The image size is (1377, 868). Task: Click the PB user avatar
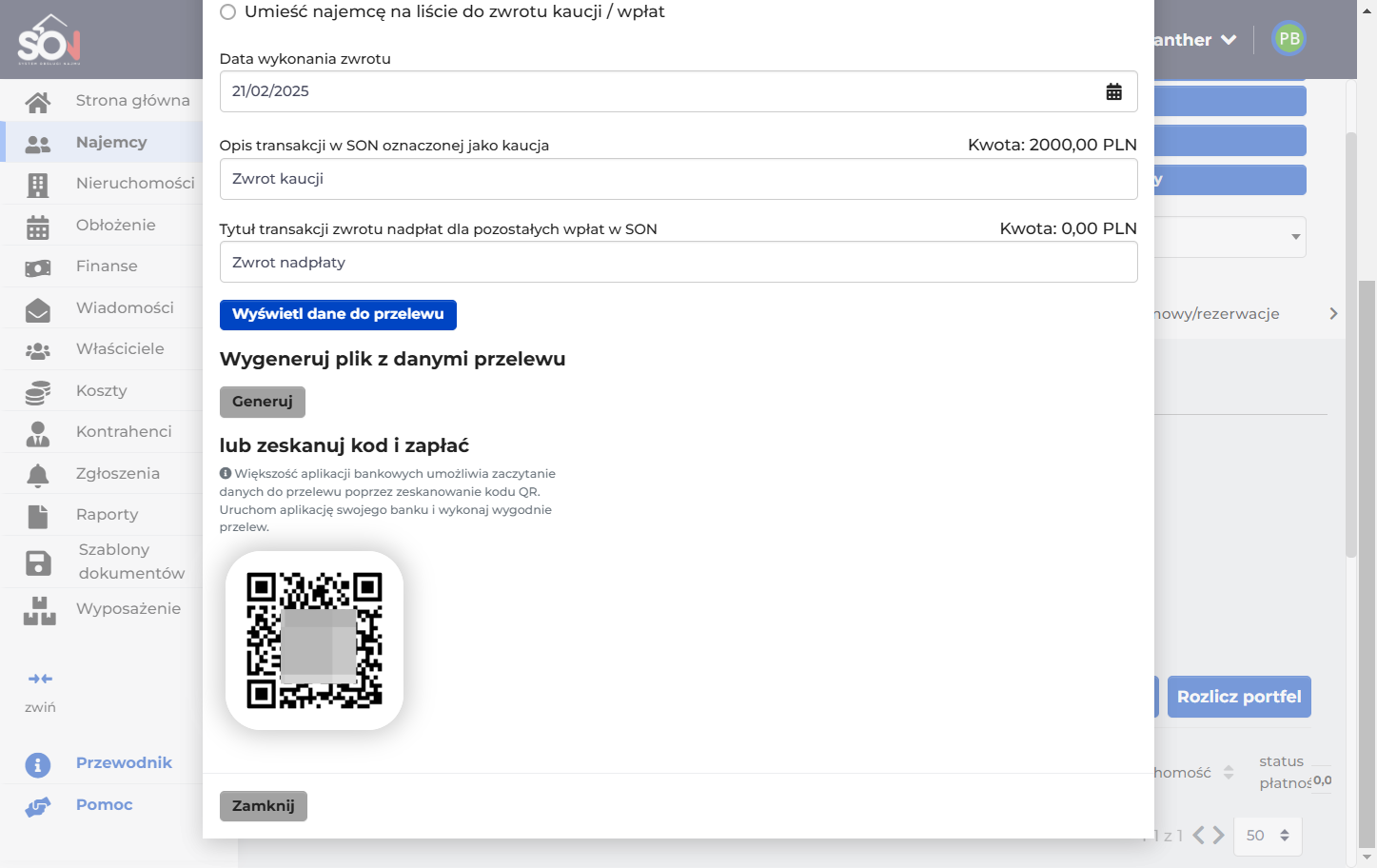coord(1289,39)
